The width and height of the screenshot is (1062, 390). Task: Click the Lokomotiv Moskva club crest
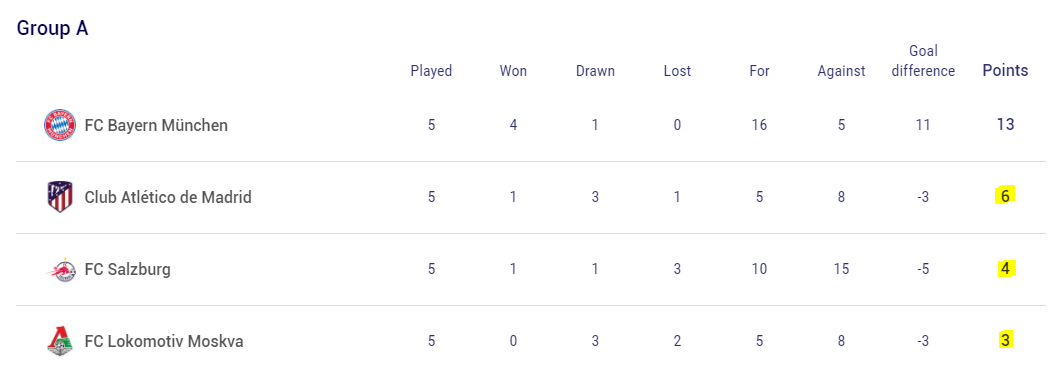pyautogui.click(x=60, y=341)
